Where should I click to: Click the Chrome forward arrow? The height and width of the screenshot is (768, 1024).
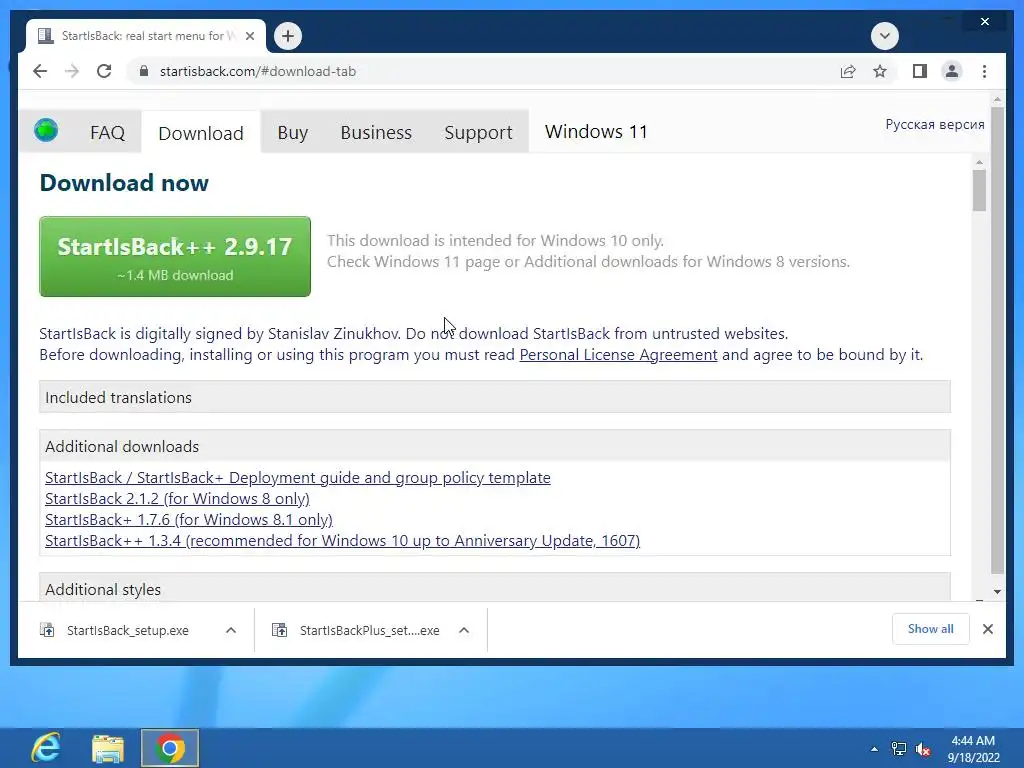pyautogui.click(x=72, y=71)
